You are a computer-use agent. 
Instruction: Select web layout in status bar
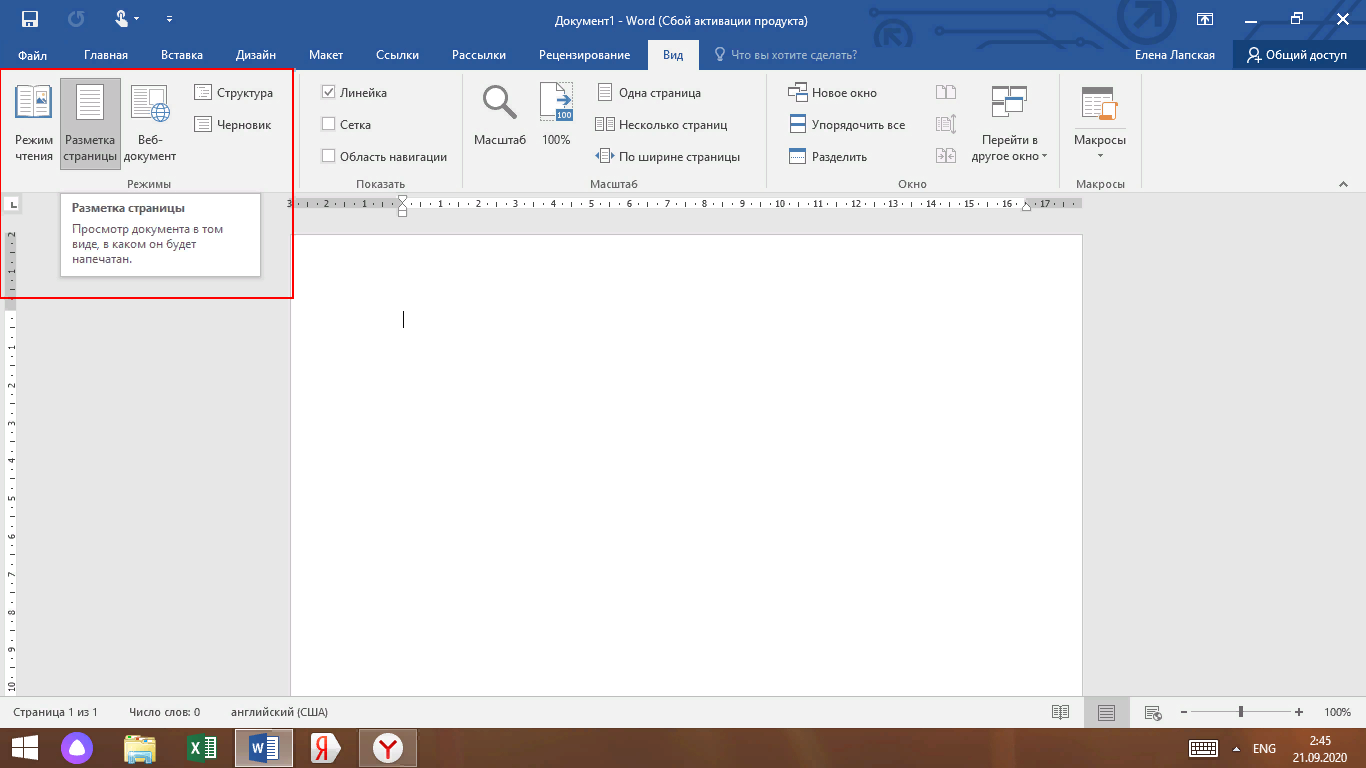pyautogui.click(x=1152, y=713)
